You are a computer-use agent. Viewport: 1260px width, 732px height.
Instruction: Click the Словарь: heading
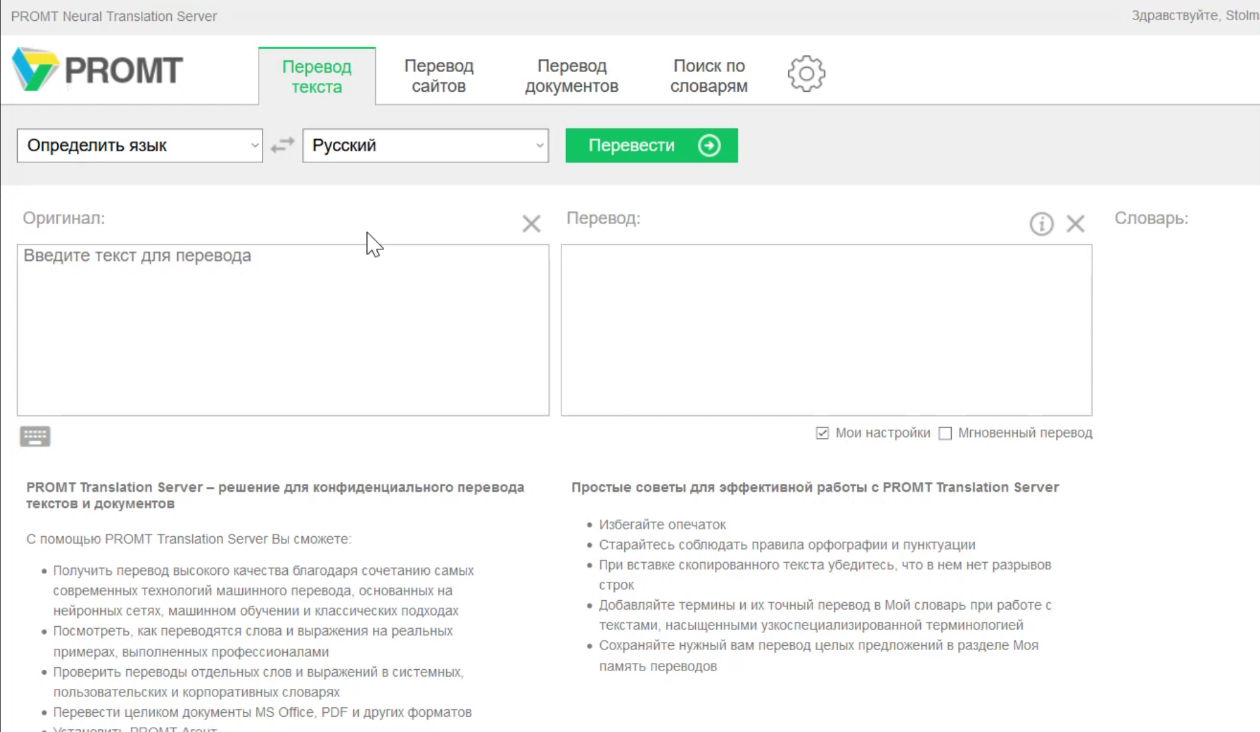1151,218
